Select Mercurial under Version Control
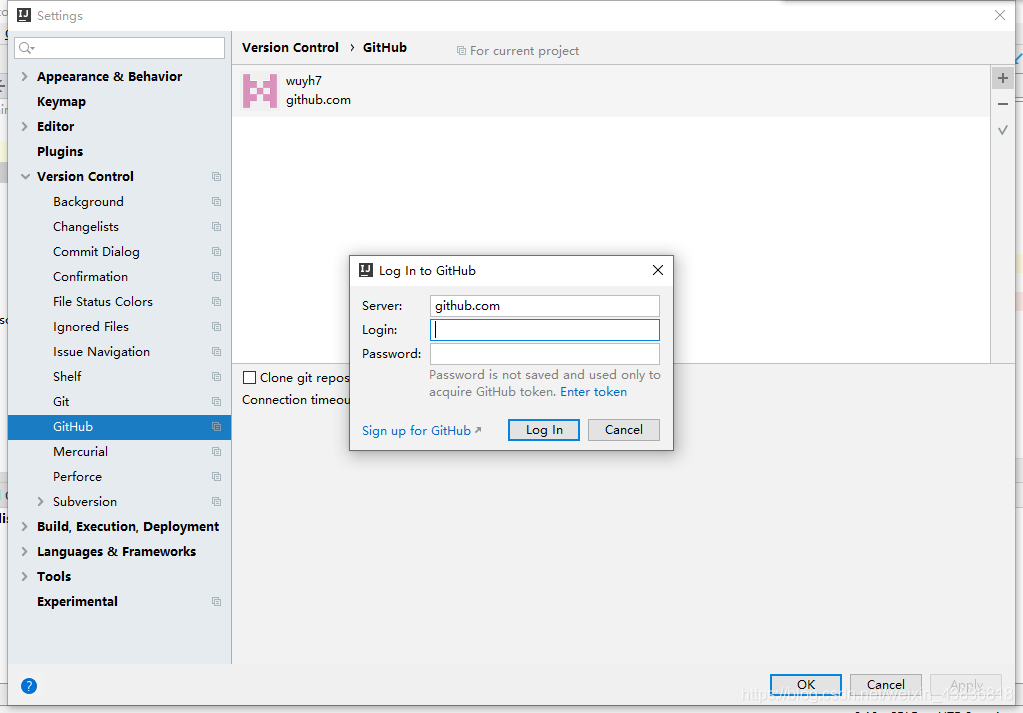This screenshot has height=713, width=1023. point(80,451)
